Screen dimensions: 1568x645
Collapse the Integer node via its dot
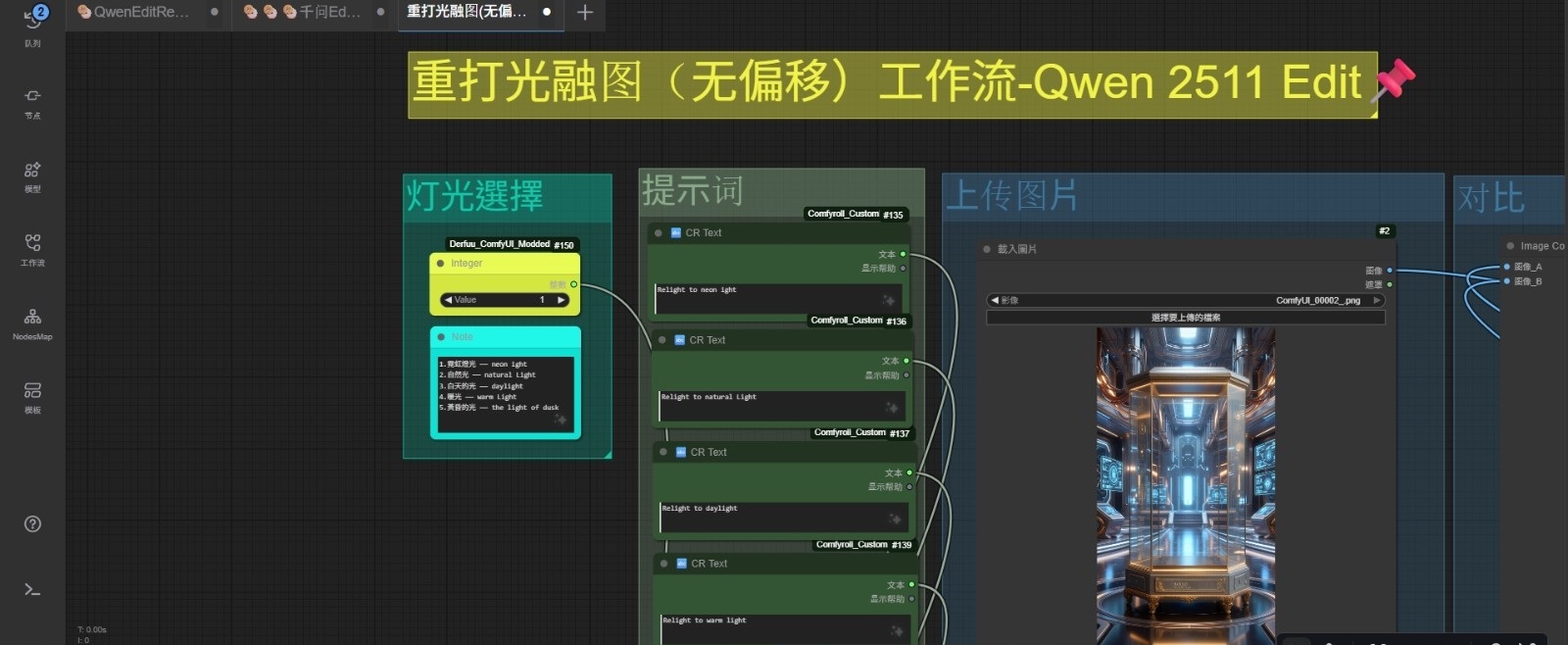pos(441,264)
